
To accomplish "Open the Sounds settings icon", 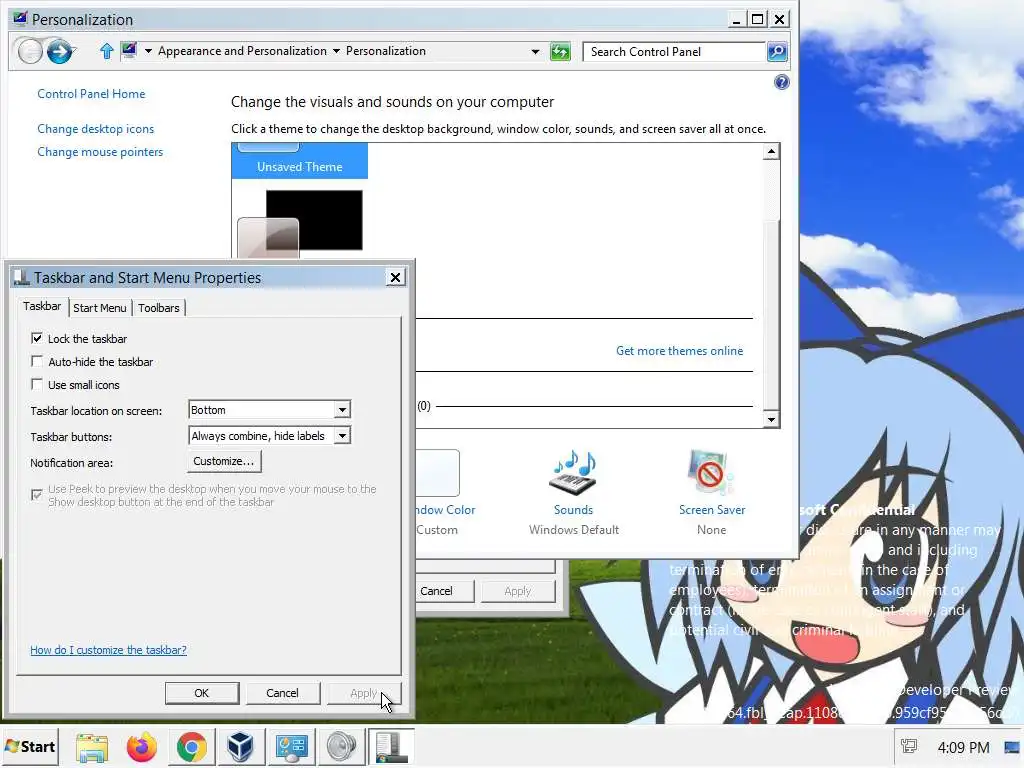I will pos(573,473).
